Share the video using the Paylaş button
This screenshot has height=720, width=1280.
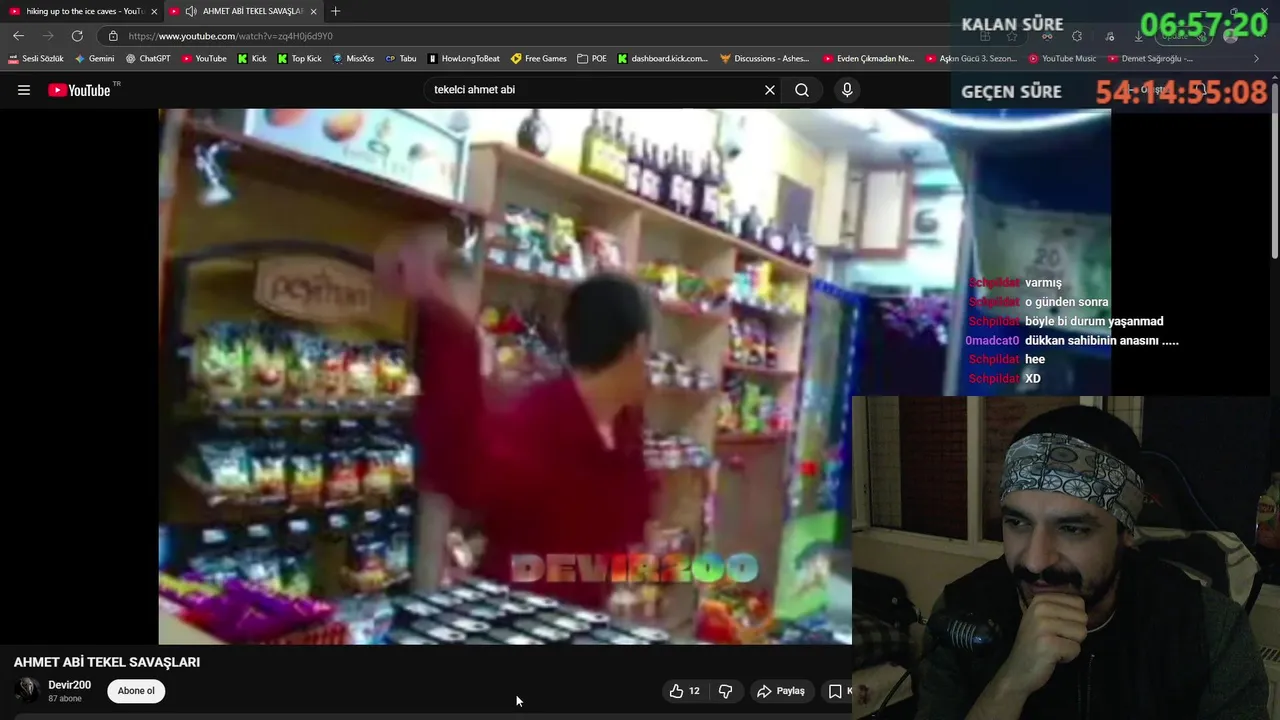click(780, 691)
